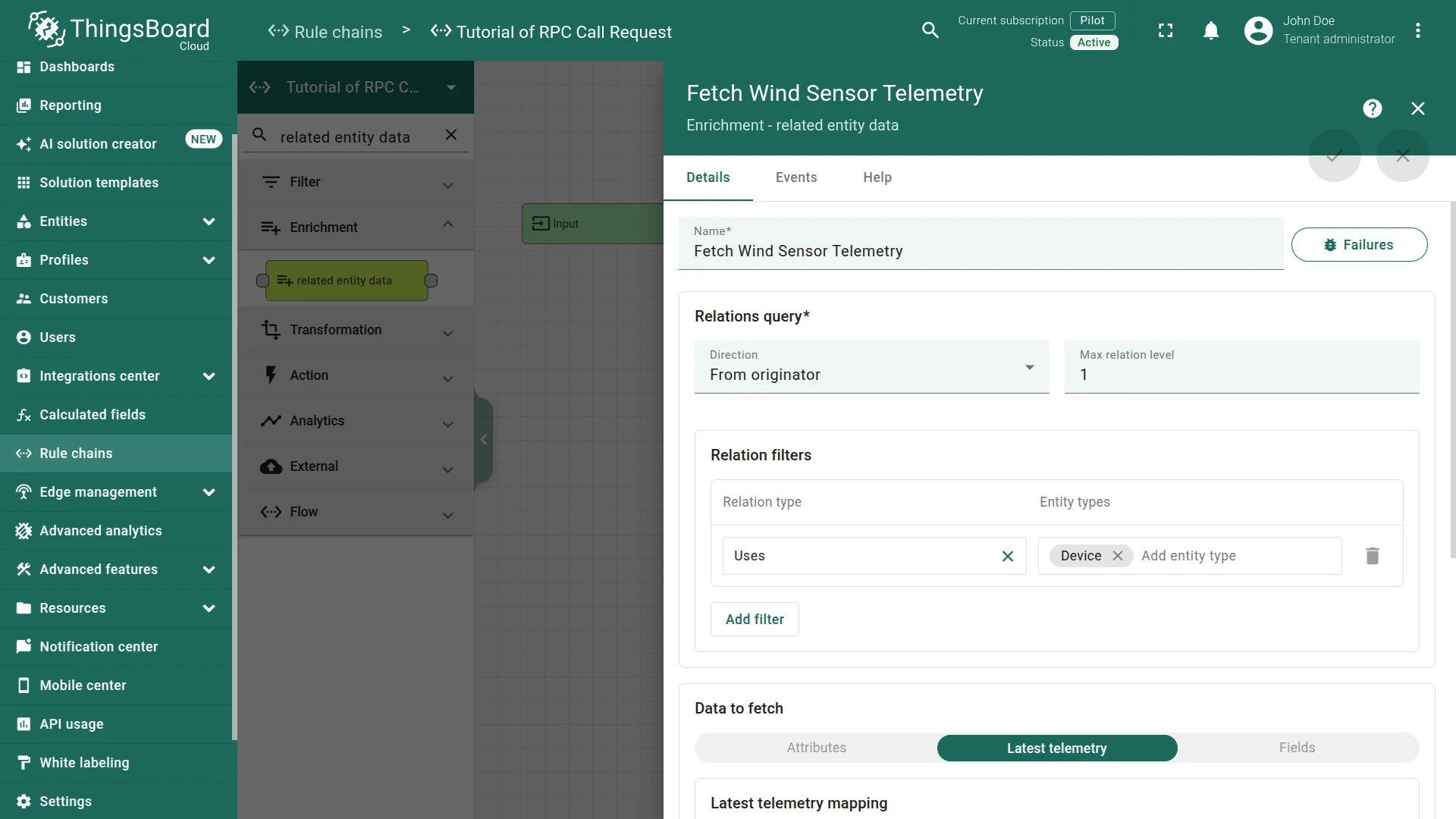Switch to the Events tab
The height and width of the screenshot is (819, 1456).
796,177
